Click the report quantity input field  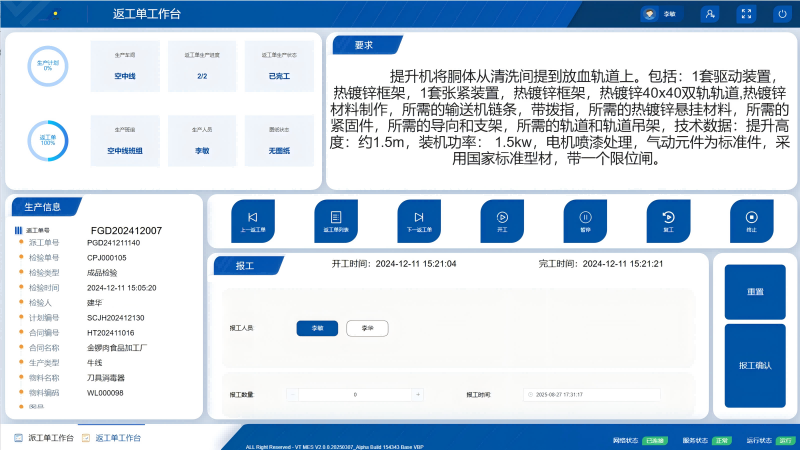355,395
